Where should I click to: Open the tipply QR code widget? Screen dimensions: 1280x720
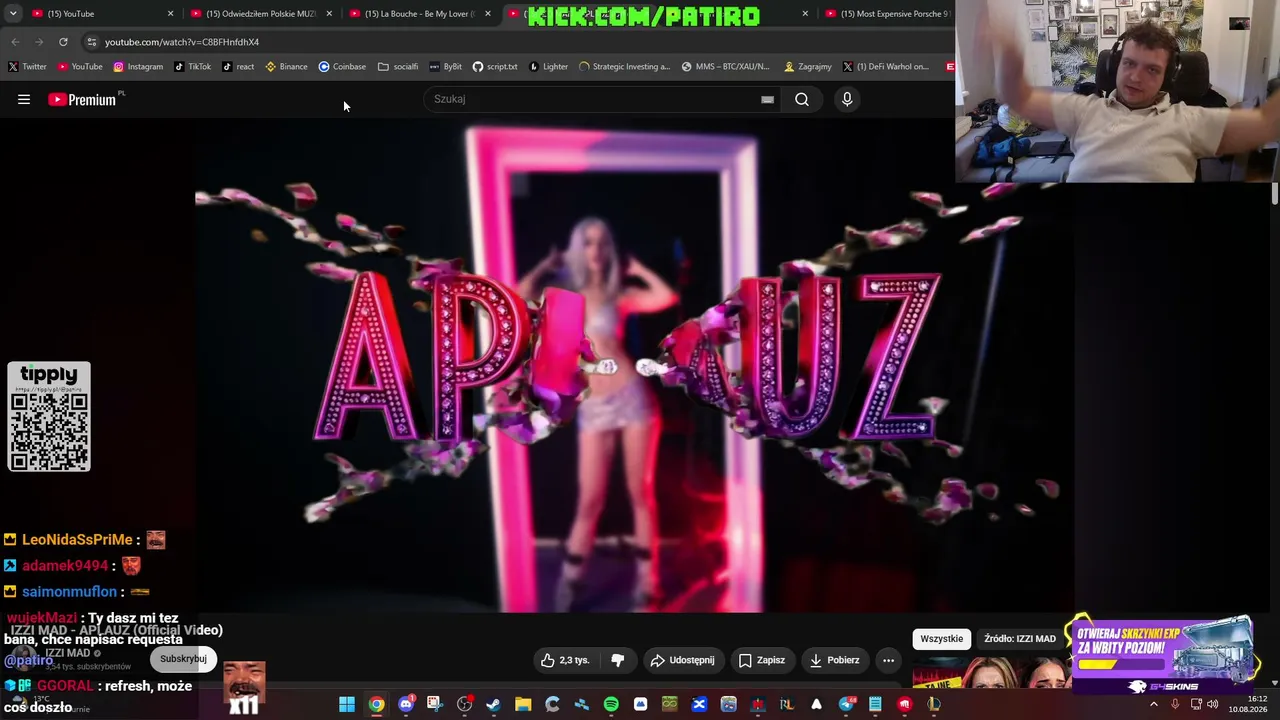[x=49, y=416]
